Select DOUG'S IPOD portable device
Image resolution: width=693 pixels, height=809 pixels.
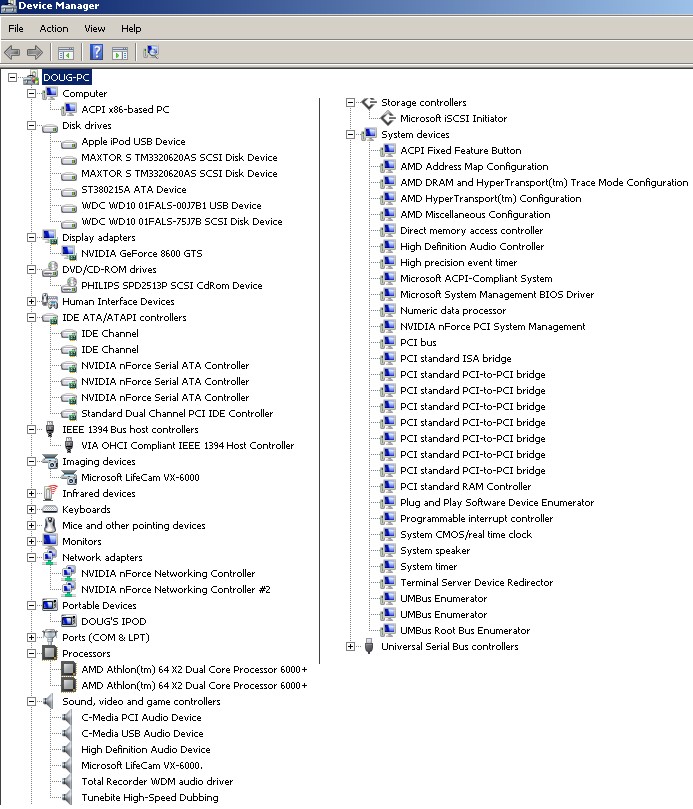(x=114, y=621)
